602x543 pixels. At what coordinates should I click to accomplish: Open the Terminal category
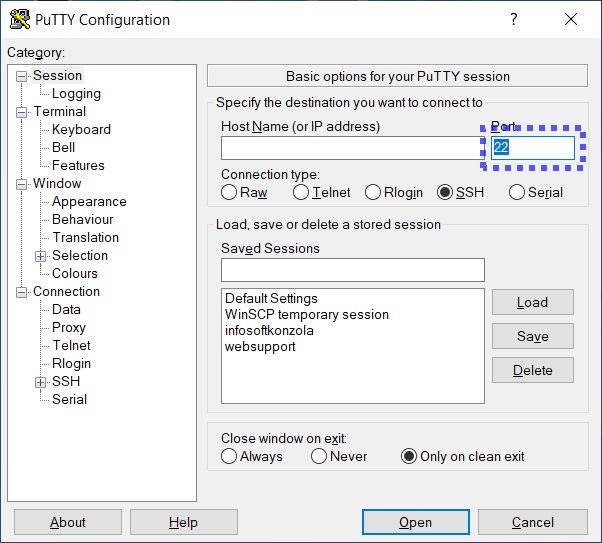(60, 111)
